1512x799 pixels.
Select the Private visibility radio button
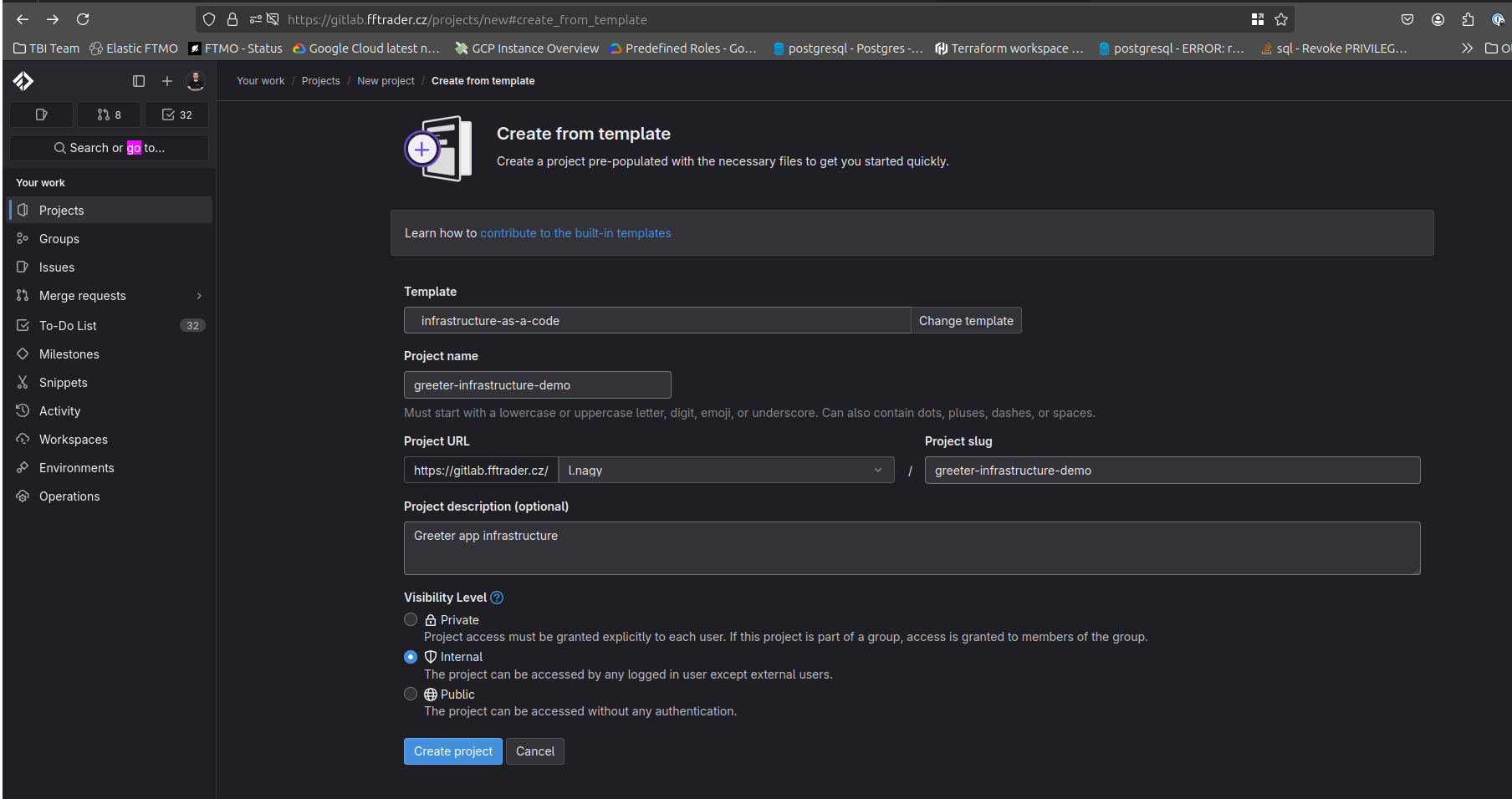coord(411,619)
